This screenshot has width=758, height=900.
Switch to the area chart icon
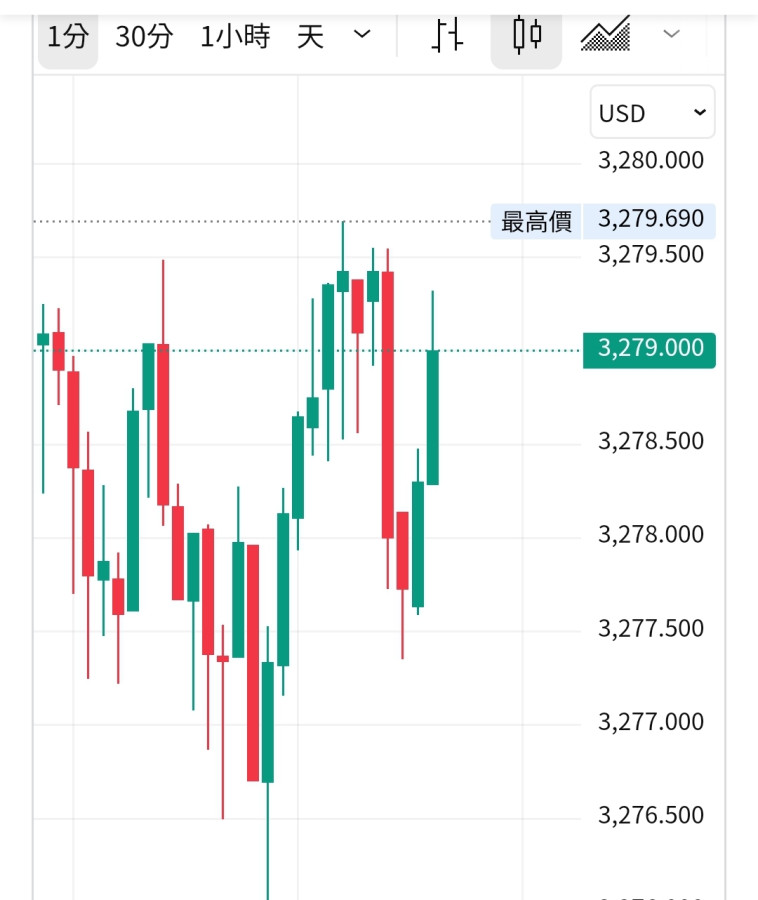pos(605,37)
